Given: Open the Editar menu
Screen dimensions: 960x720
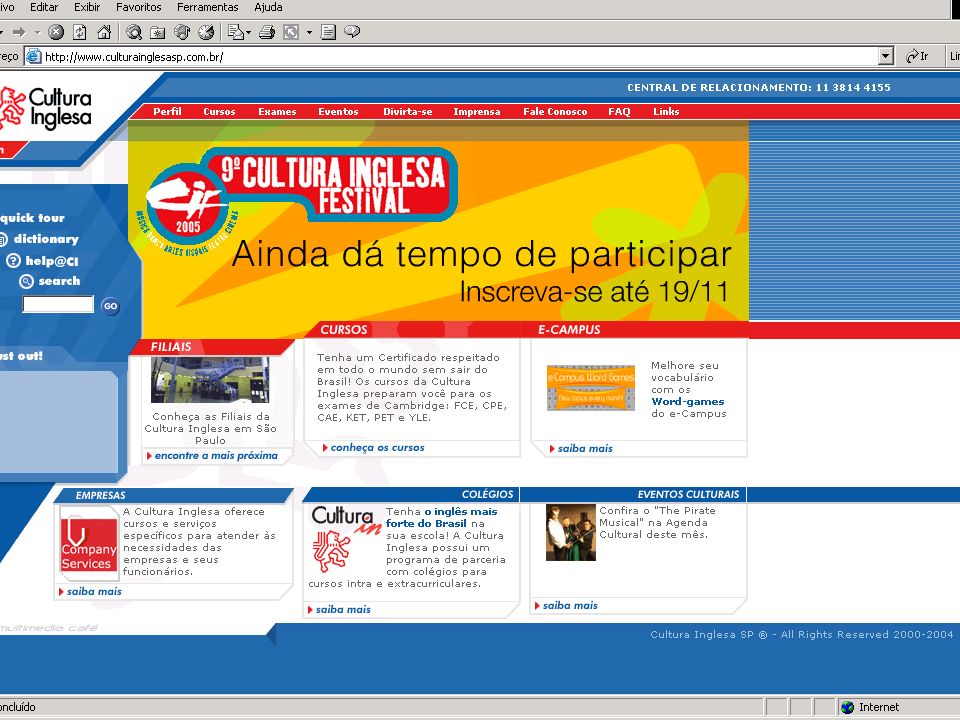Looking at the screenshot, I should [x=44, y=7].
